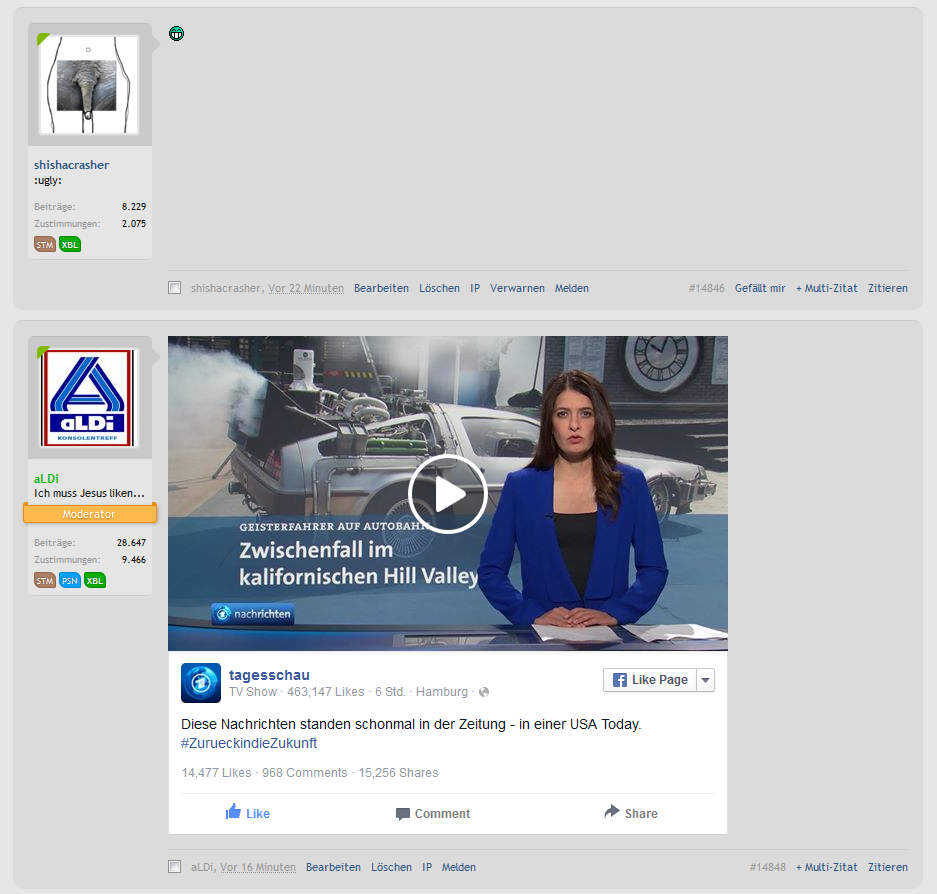The image size is (937, 894).
Task: Open shishacrasher's username profile link
Action: coord(71,165)
